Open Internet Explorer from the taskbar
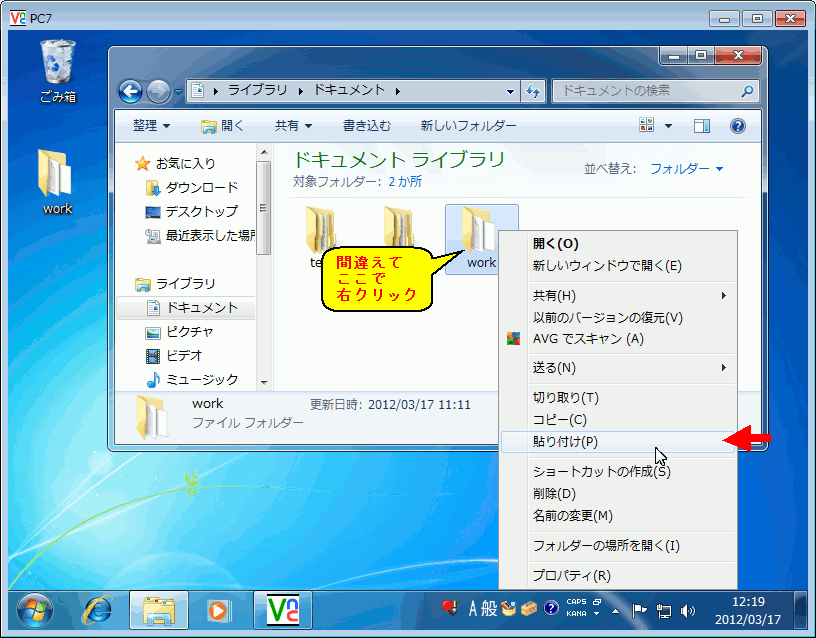816x638 pixels. pos(99,615)
